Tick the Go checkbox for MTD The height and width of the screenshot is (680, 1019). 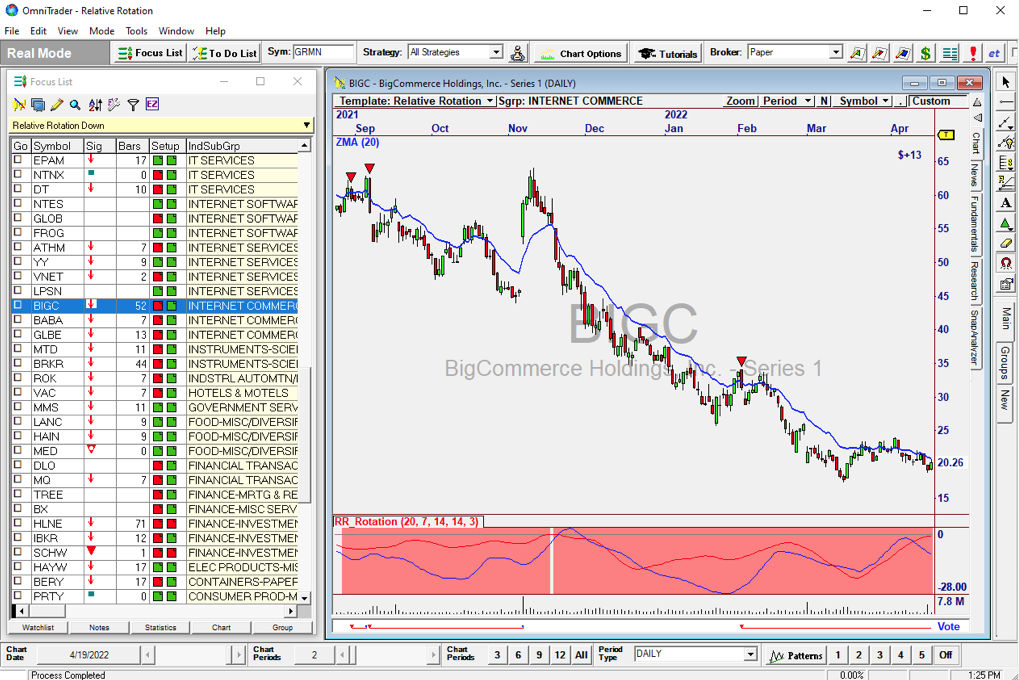18,348
